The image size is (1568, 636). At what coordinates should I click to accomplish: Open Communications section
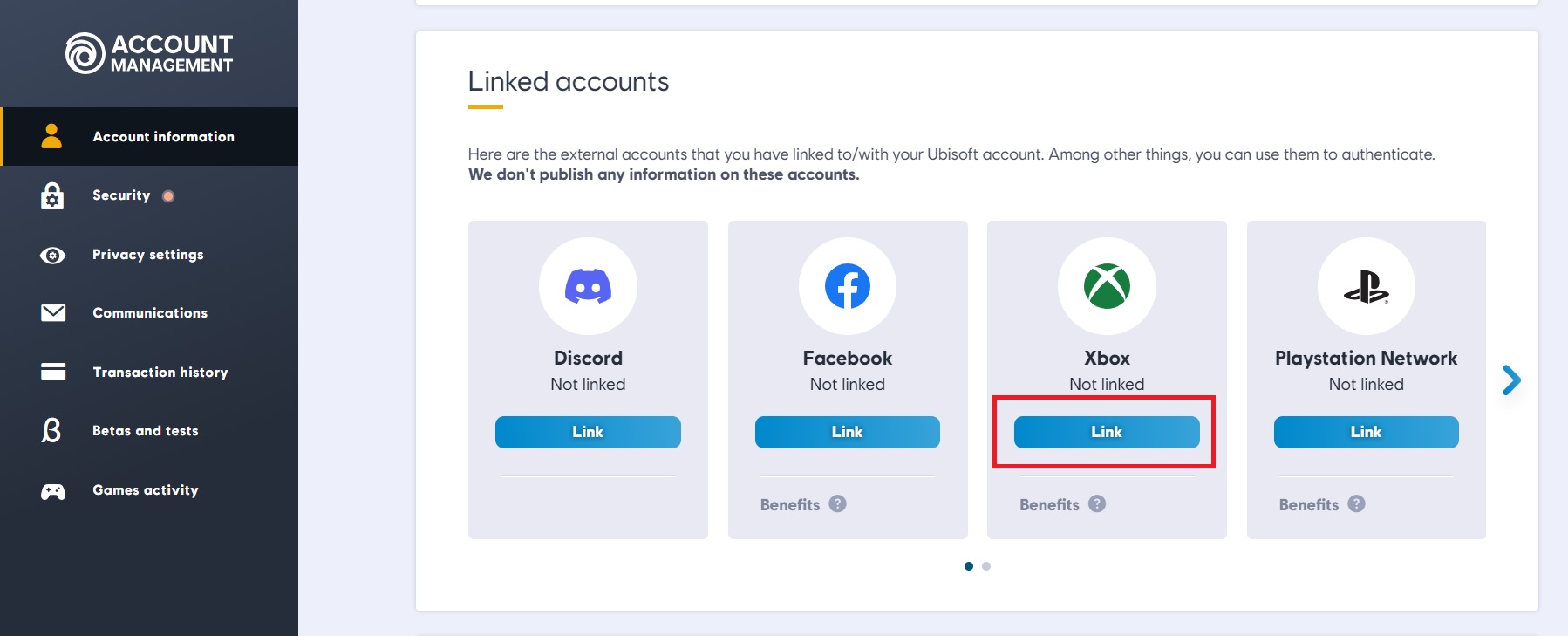149,313
